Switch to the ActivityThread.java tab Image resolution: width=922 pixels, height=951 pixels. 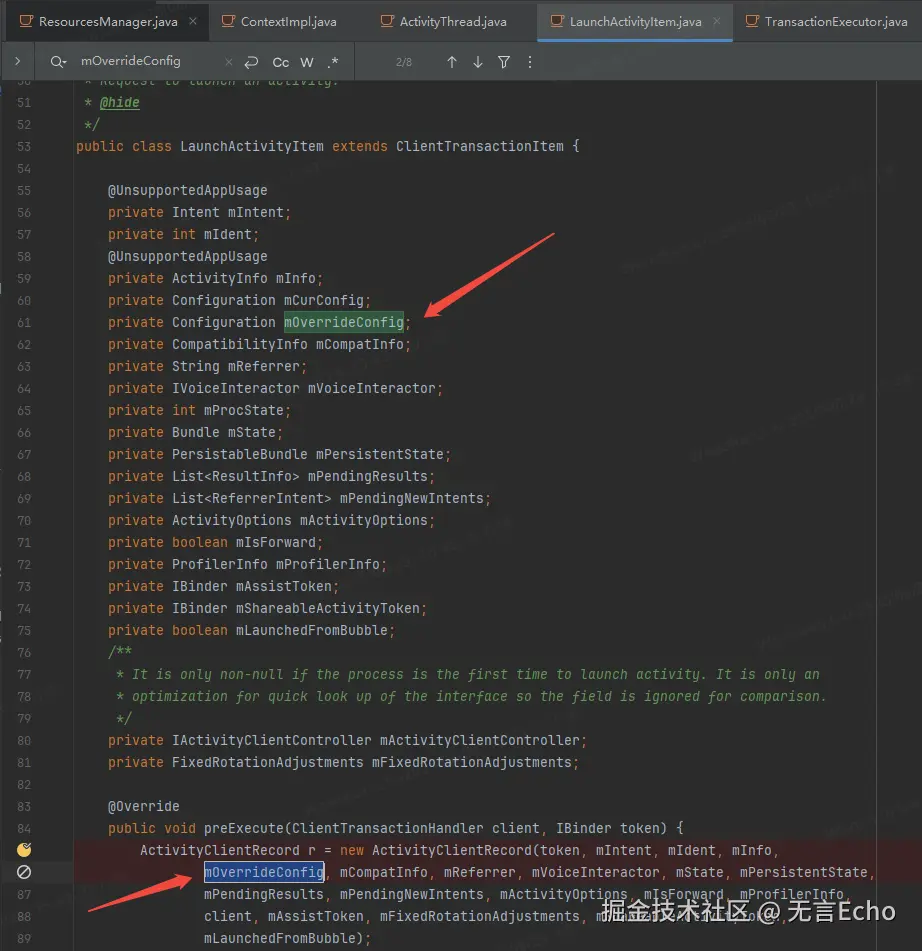point(452,21)
